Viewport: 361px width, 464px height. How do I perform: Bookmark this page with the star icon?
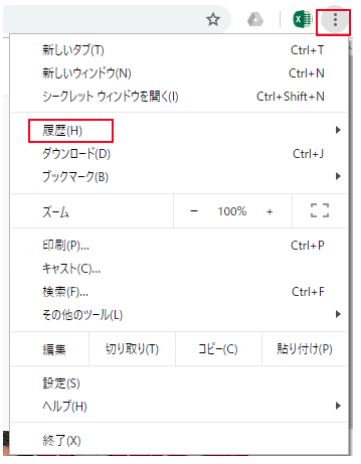pyautogui.click(x=213, y=19)
